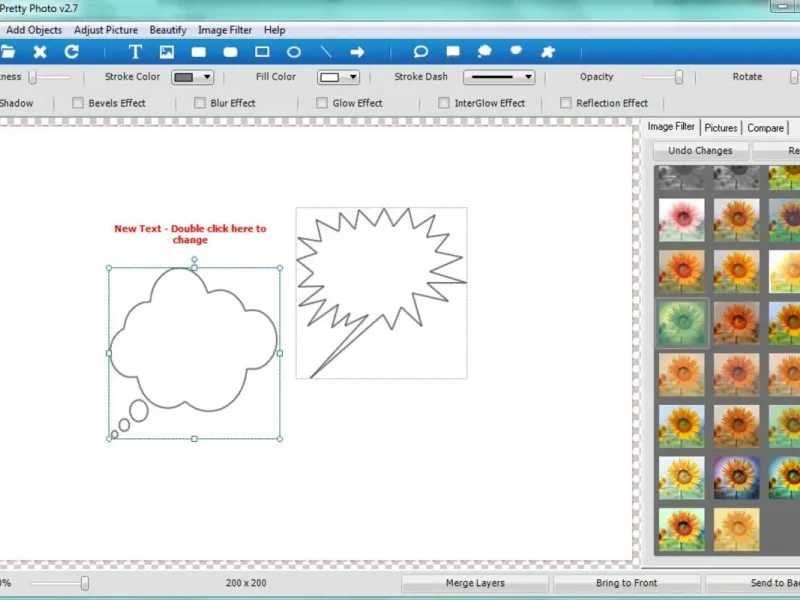This screenshot has height=600, width=800.
Task: Click the Bring to Front button
Action: [627, 583]
